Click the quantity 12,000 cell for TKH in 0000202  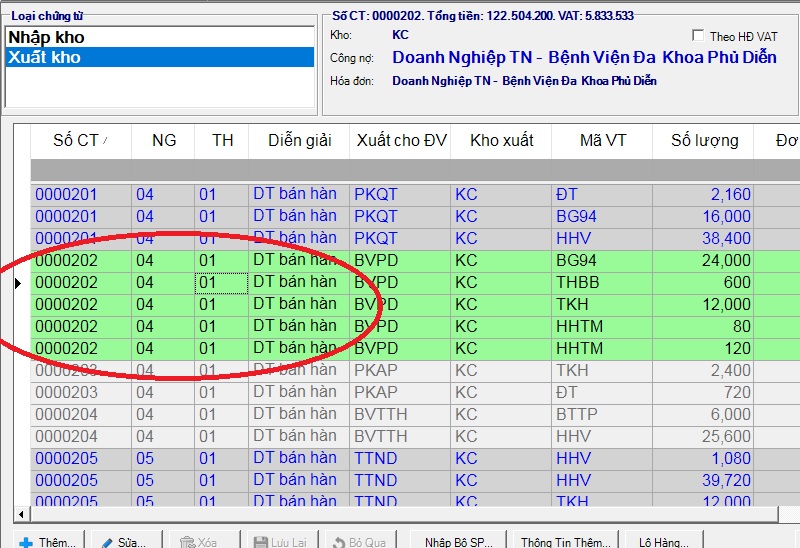(x=704, y=305)
